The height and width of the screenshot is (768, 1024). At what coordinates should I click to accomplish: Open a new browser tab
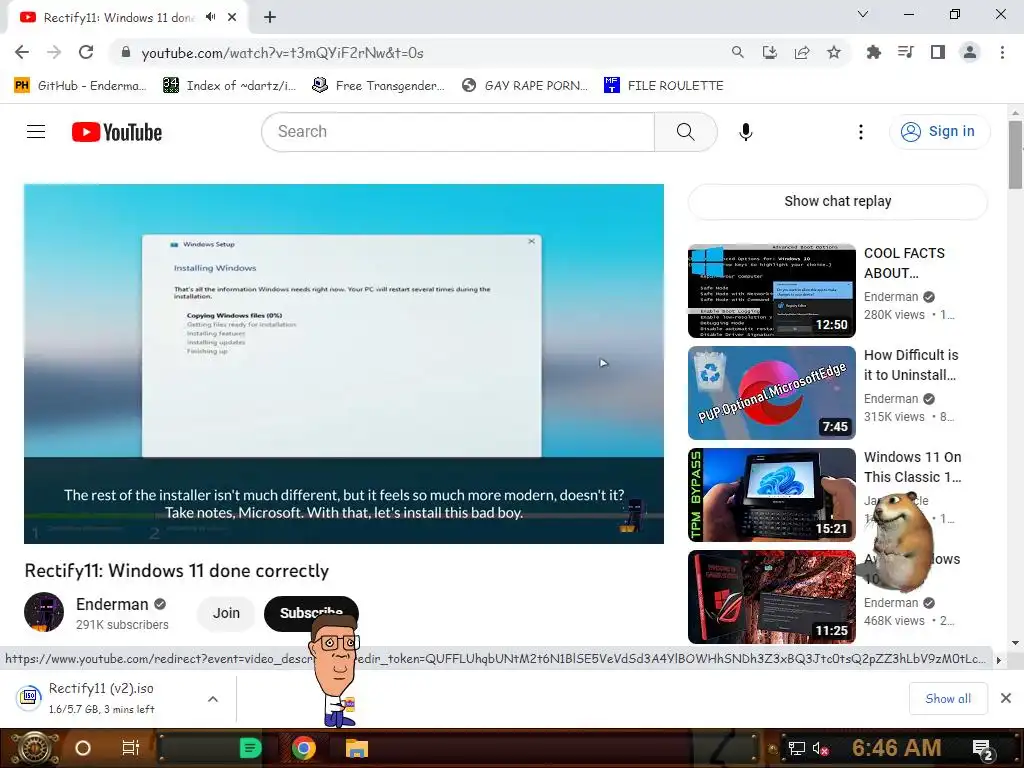(x=270, y=17)
